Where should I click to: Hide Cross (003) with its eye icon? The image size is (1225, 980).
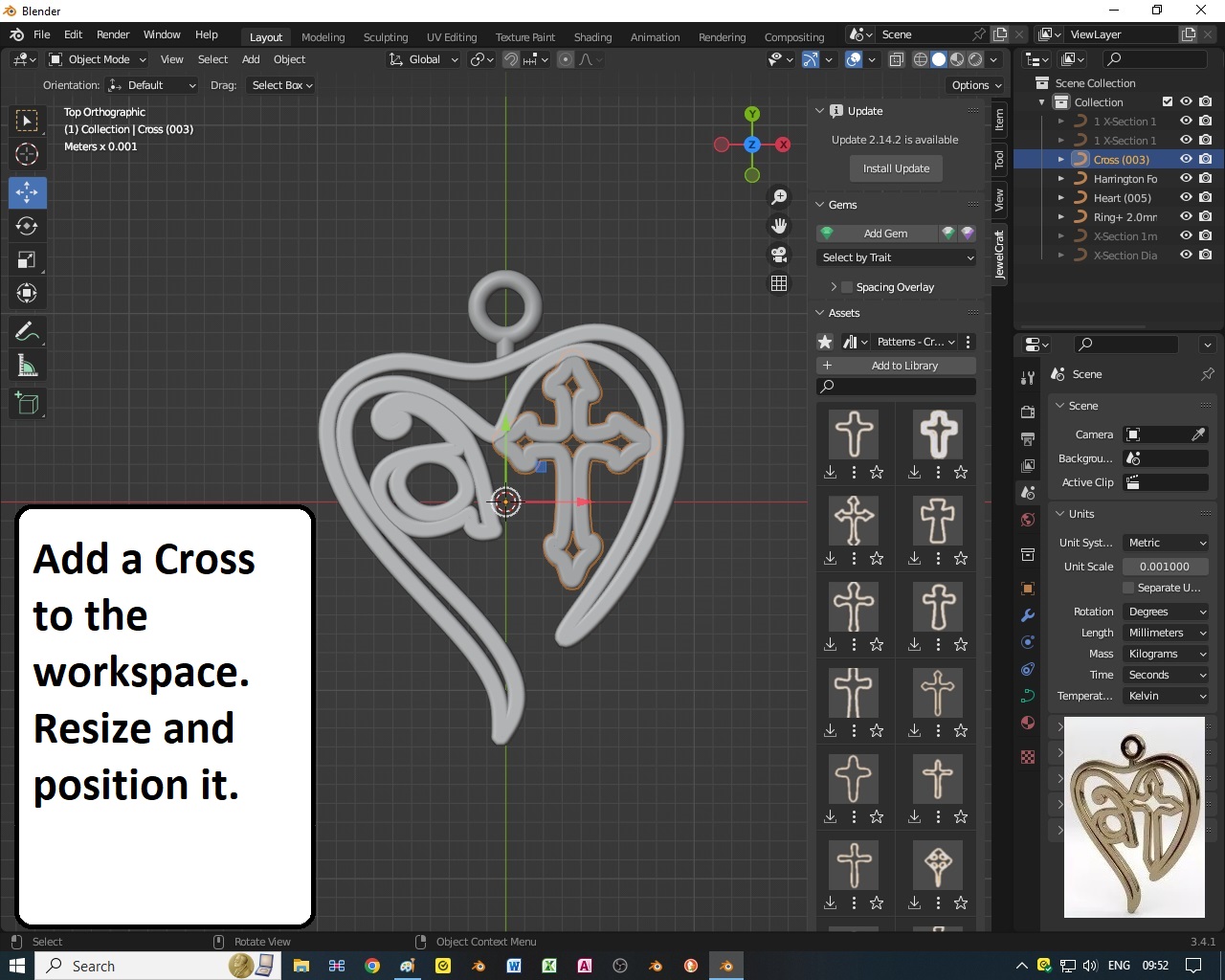point(1186,160)
